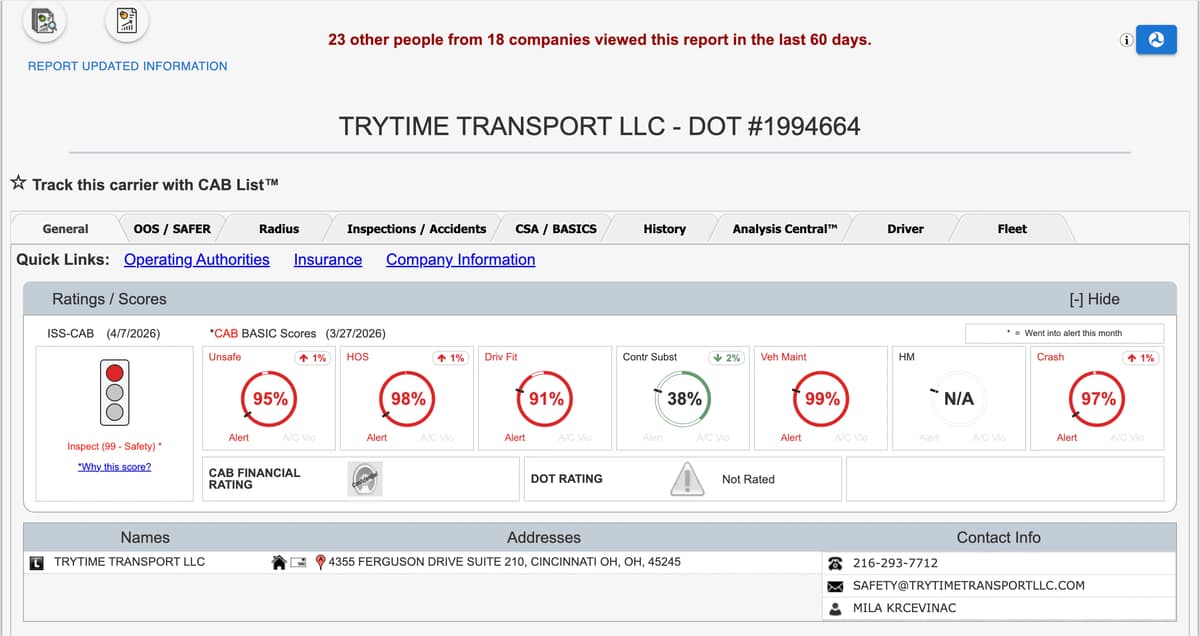Image resolution: width=1200 pixels, height=636 pixels.
Task: Click the contact name MILA KRCEVINAC
Action: click(x=904, y=608)
